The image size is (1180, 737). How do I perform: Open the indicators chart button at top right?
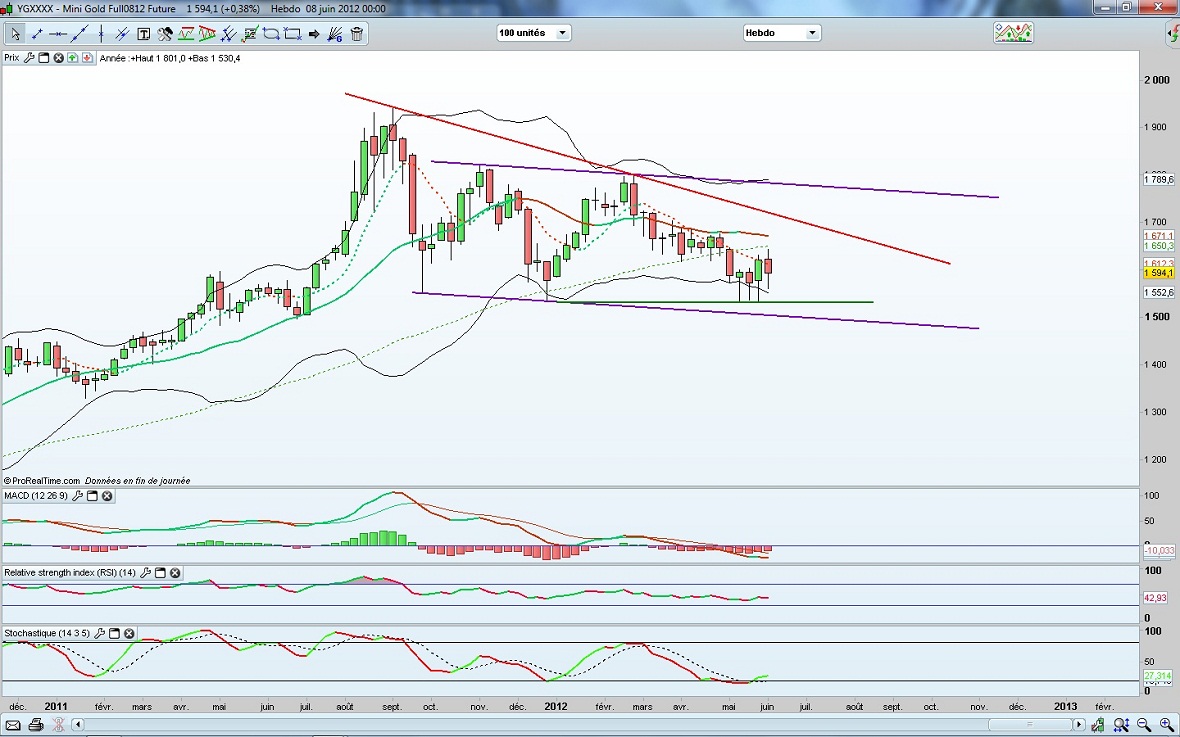click(1013, 33)
